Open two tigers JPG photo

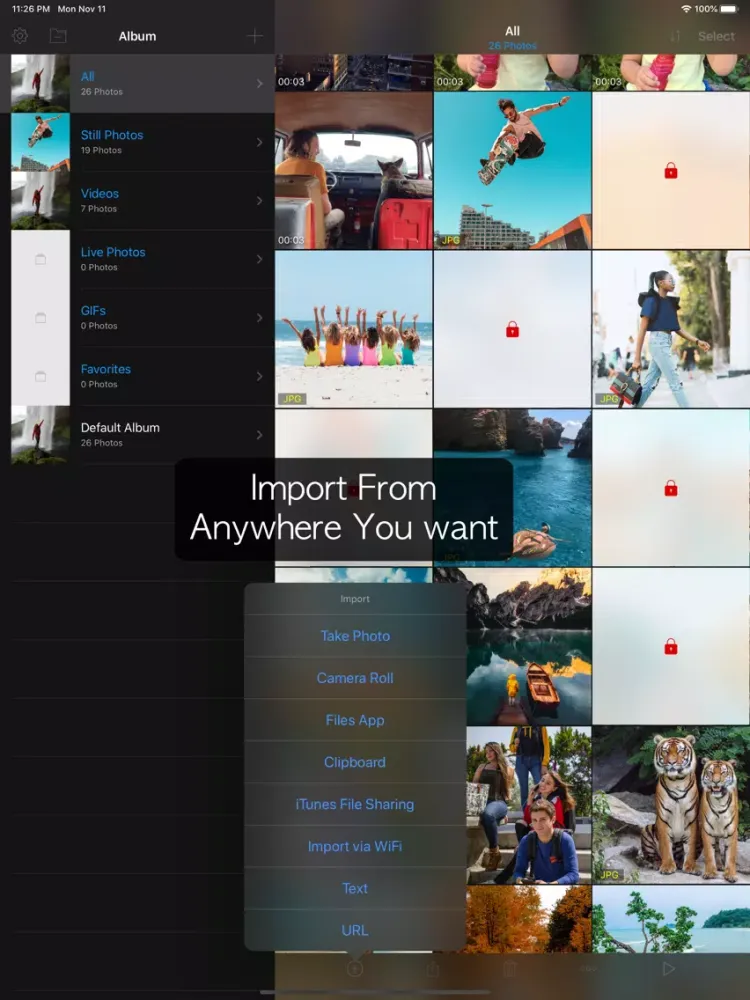tap(671, 805)
